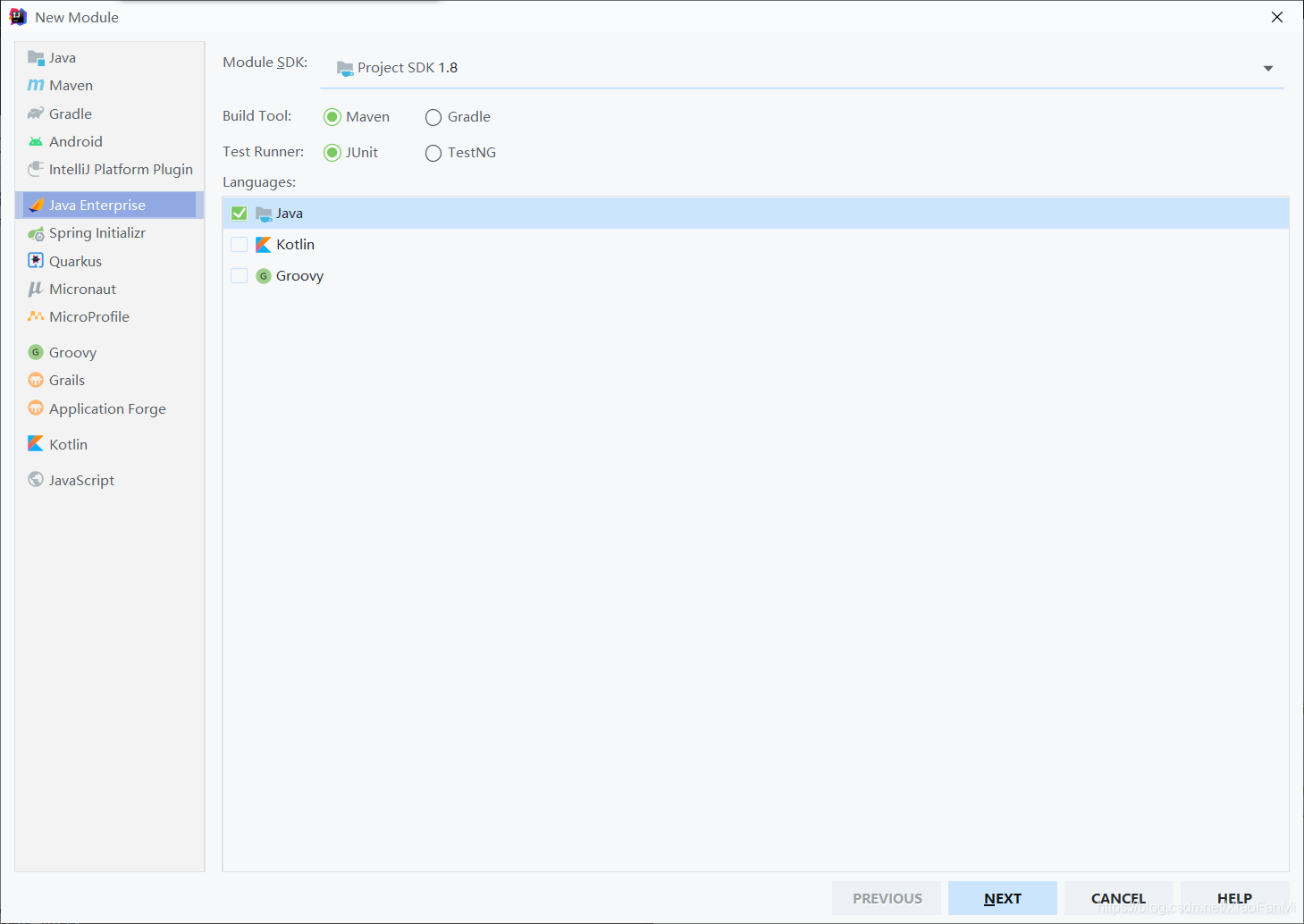1304x924 pixels.
Task: Select the Kotlin row in Languages list
Action: pos(755,244)
